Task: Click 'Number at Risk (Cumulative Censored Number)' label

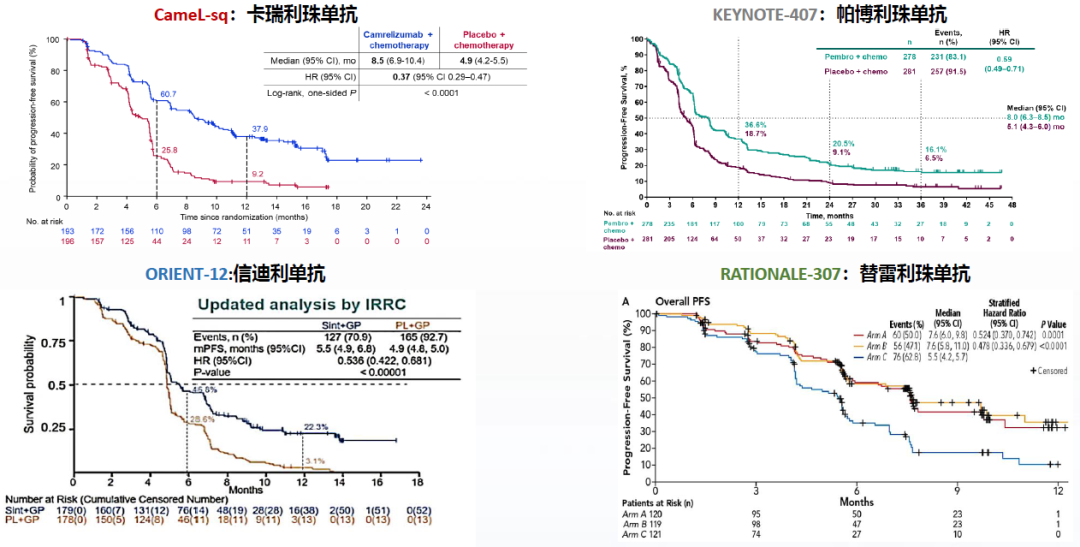Action: [x=116, y=499]
